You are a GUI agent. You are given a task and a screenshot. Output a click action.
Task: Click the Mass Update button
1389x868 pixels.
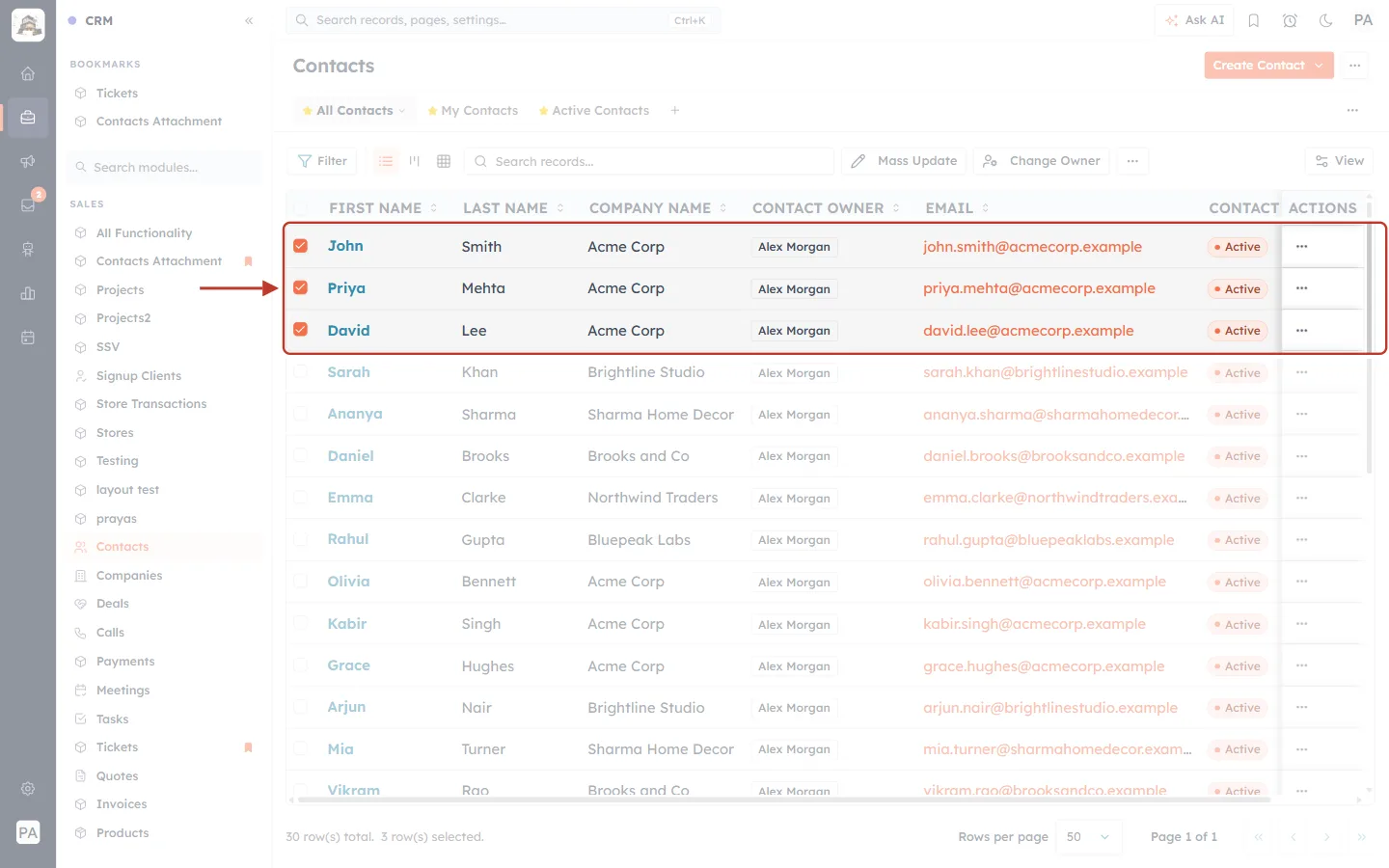[x=904, y=161]
